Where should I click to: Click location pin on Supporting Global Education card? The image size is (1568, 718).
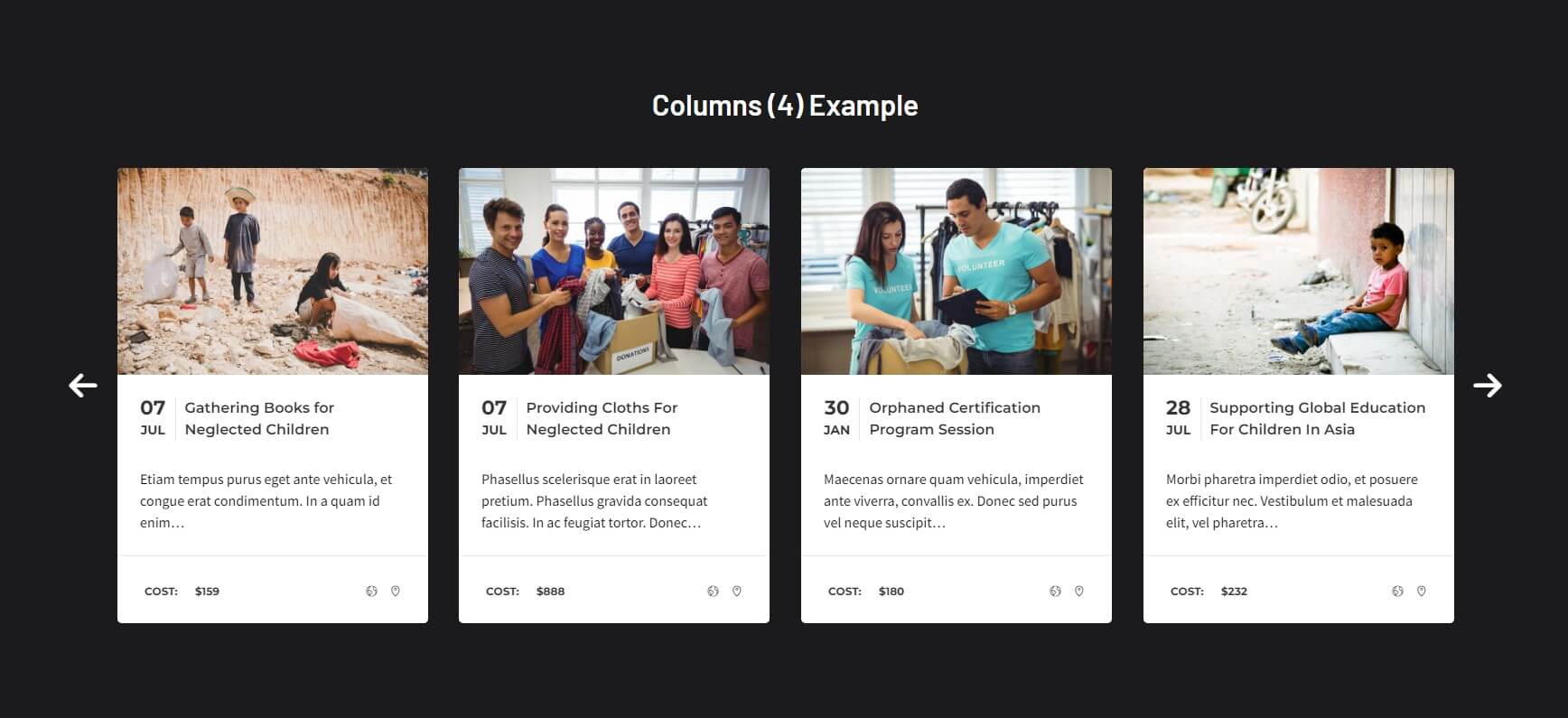pos(1421,592)
